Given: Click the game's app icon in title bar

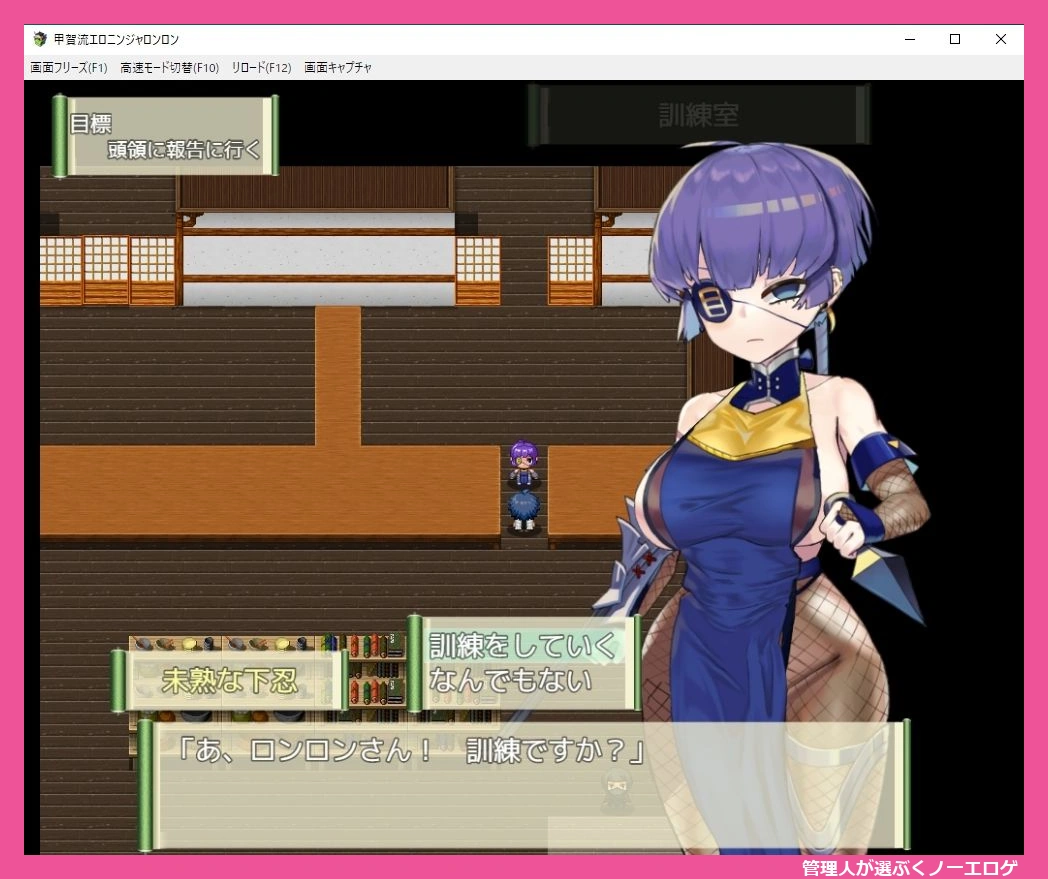Looking at the screenshot, I should tap(40, 40).
